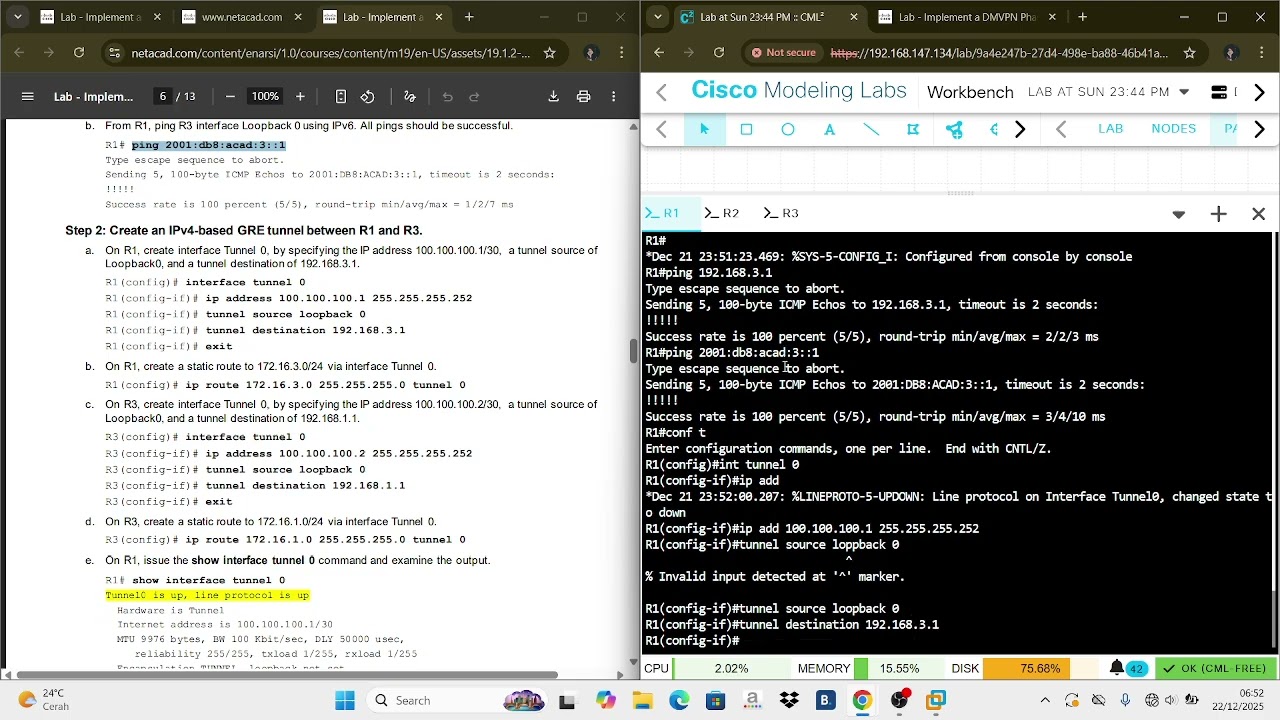
Task: Open site information icon in netacad address bar
Action: click(115, 53)
